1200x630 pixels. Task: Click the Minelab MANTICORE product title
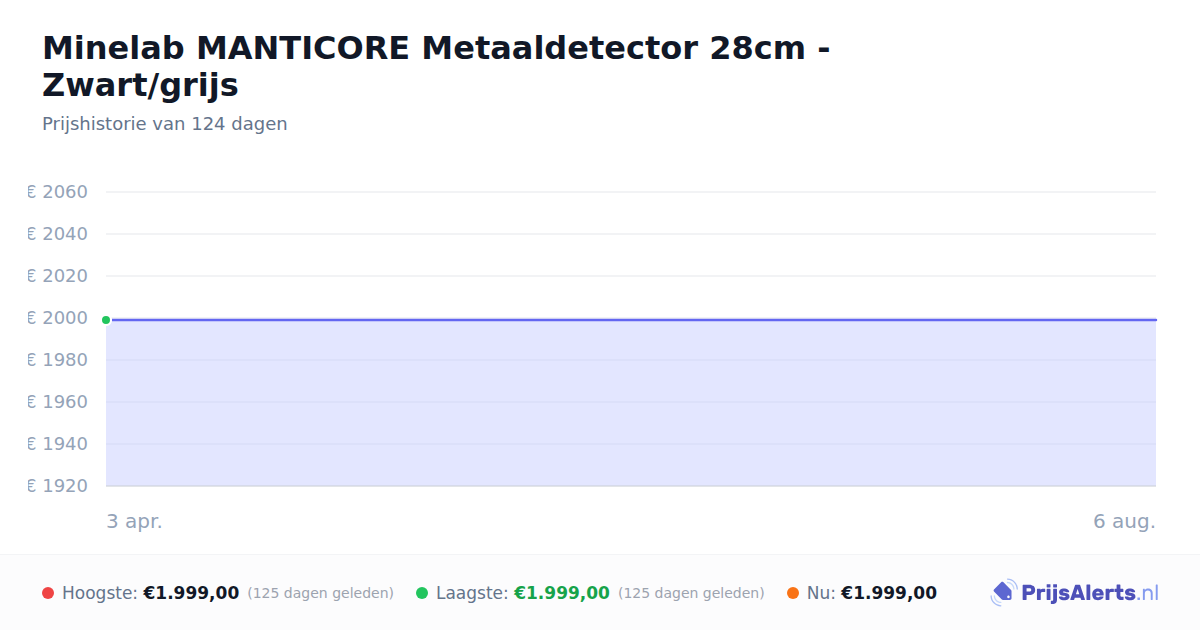pyautogui.click(x=436, y=66)
